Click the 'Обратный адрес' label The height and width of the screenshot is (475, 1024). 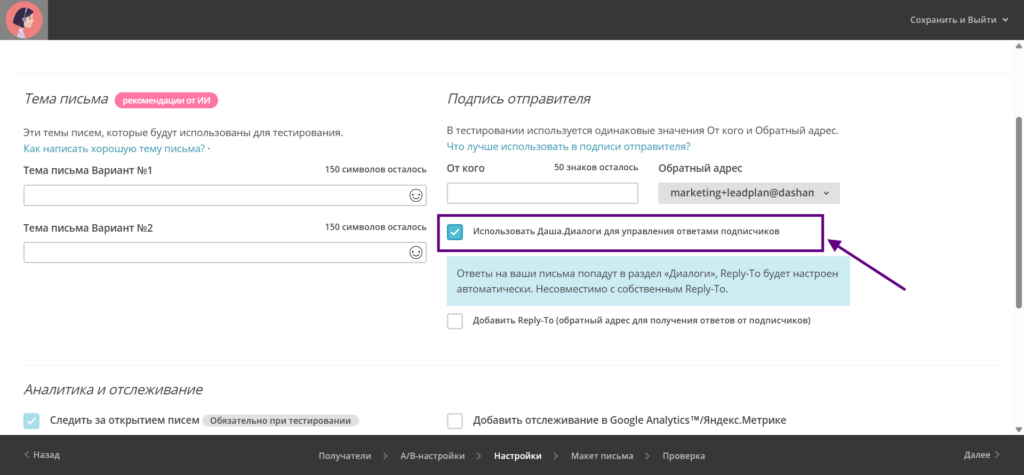pyautogui.click(x=700, y=168)
